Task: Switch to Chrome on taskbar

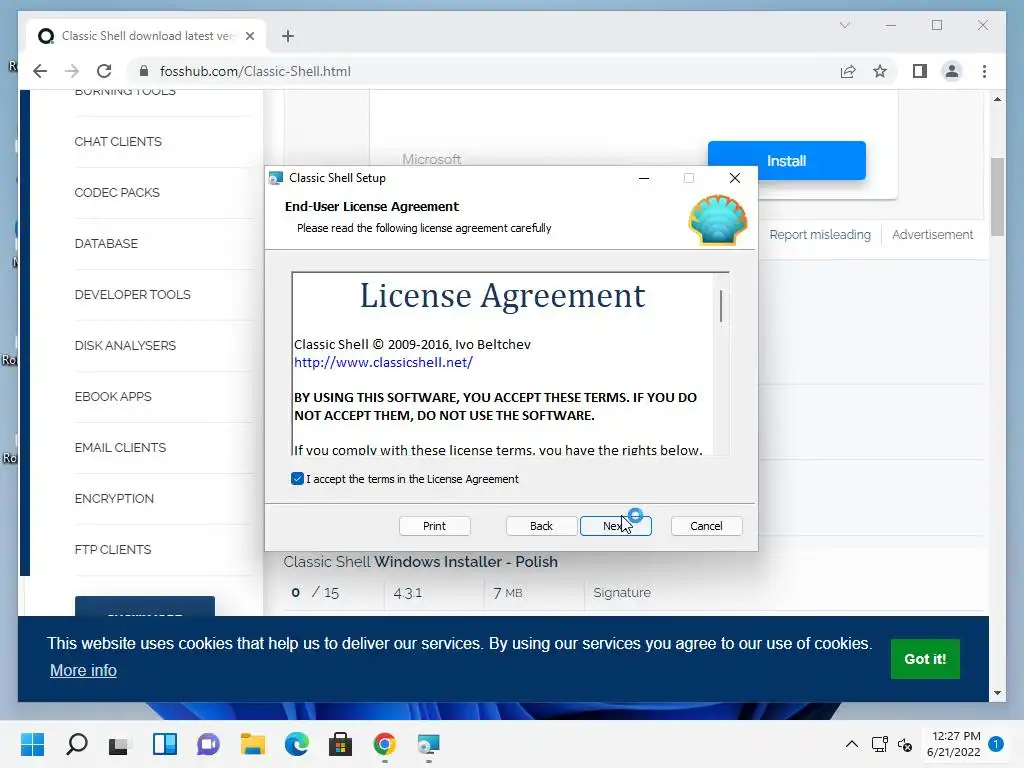Action: (385, 744)
